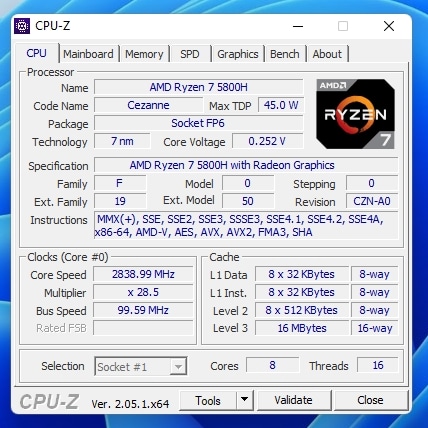Open the Memory tab
Viewport: 428px width, 428px height.
[x=144, y=54]
